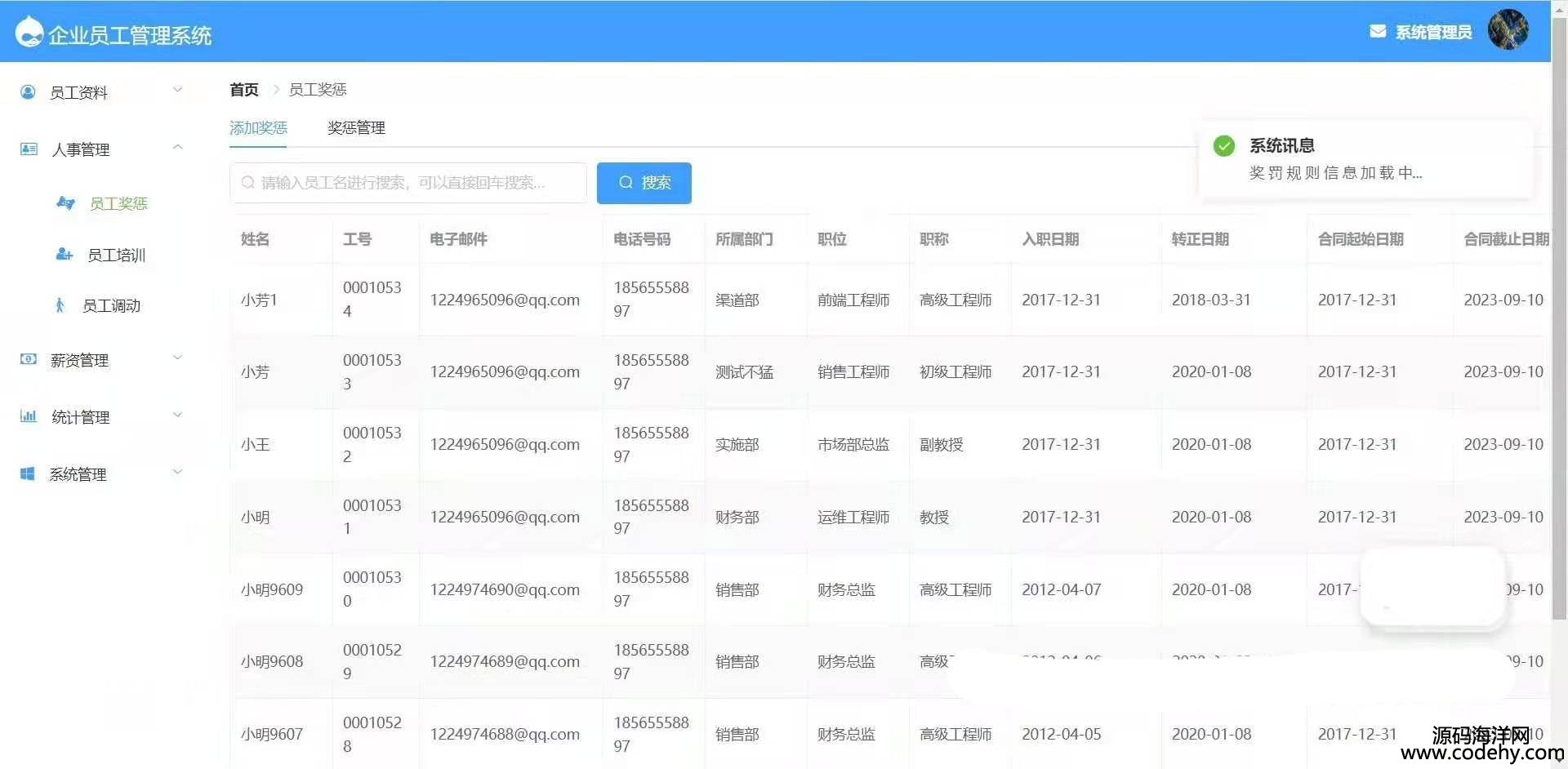Click the 员工资料 user icon in sidebar
The width and height of the screenshot is (1568, 769).
(x=28, y=92)
